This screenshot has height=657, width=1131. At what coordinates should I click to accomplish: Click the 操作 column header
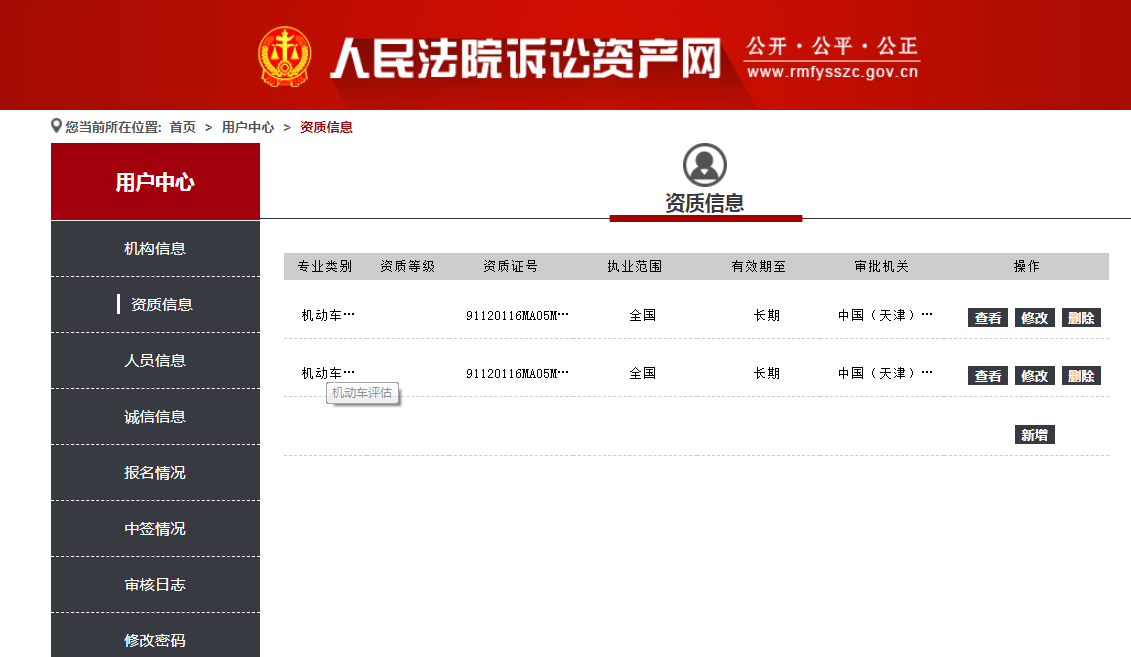(x=1026, y=267)
